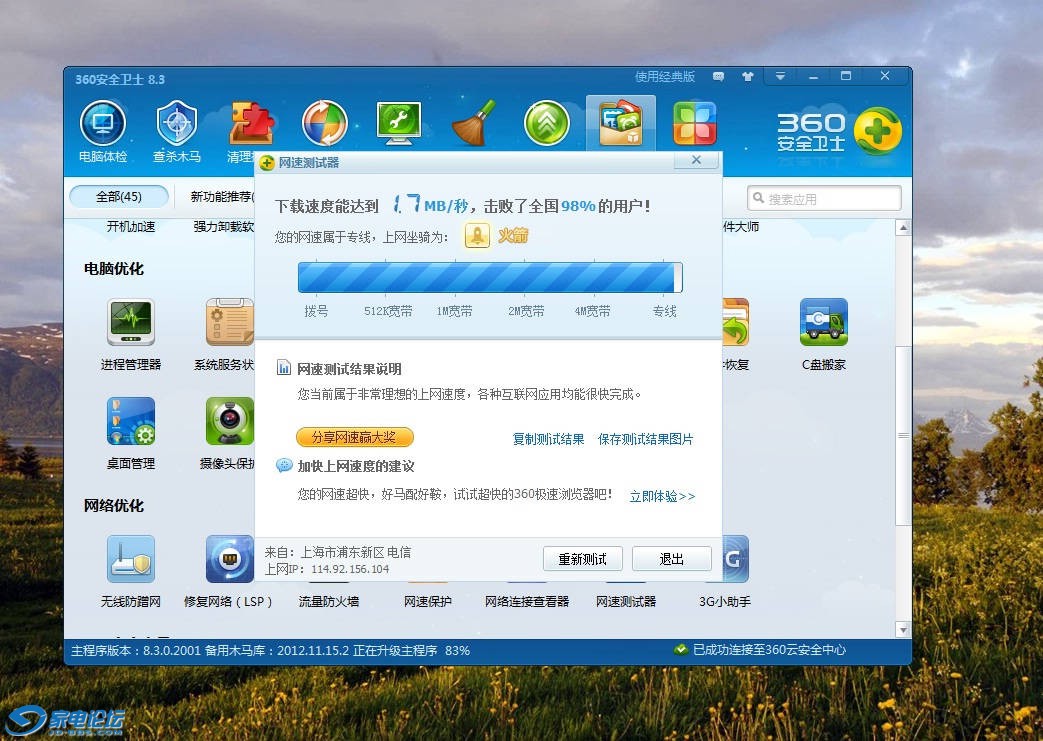Image resolution: width=1043 pixels, height=741 pixels.
Task: Click the 已成功连接至360云安全中心 status text
Action: 769,650
